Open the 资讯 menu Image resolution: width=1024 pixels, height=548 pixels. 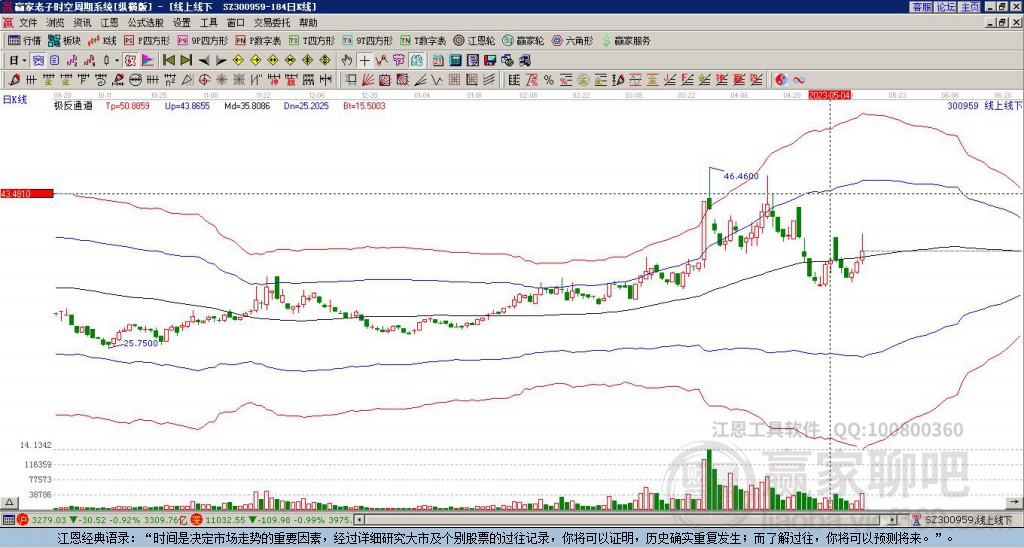[x=82, y=23]
